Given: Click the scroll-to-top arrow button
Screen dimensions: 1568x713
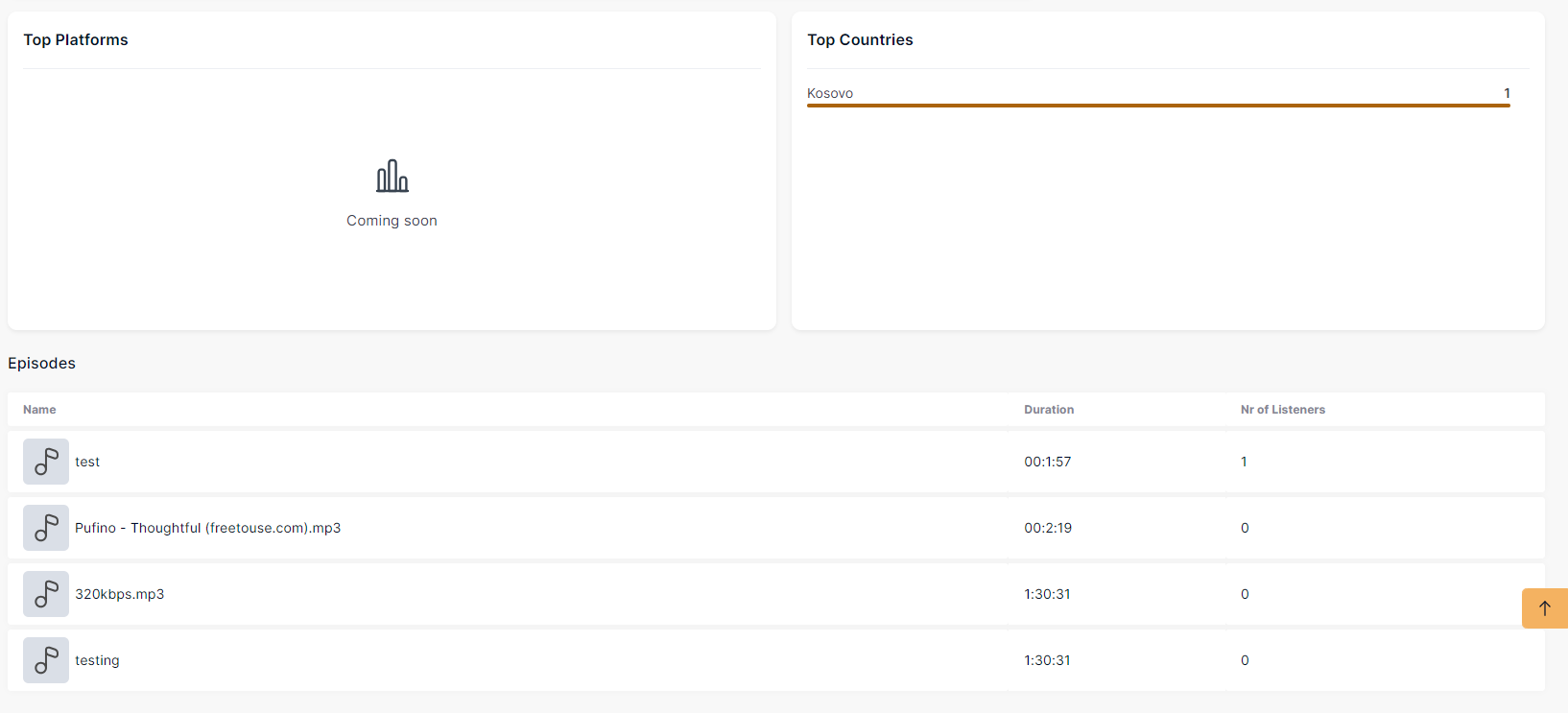Looking at the screenshot, I should pos(1545,608).
